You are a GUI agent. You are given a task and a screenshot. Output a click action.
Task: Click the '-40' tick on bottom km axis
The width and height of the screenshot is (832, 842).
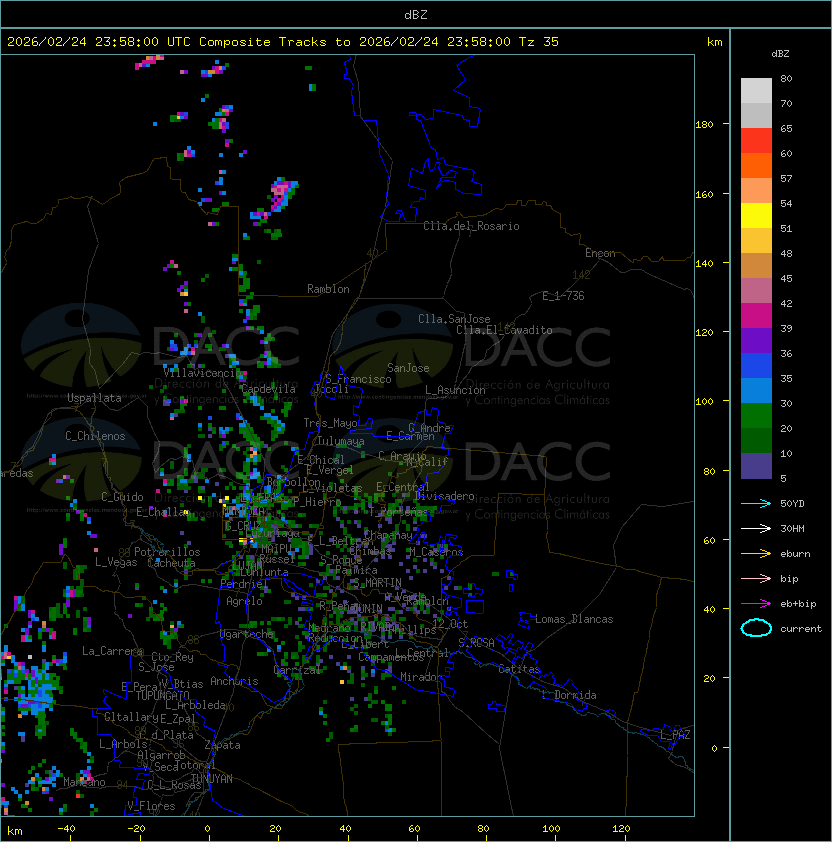66,829
